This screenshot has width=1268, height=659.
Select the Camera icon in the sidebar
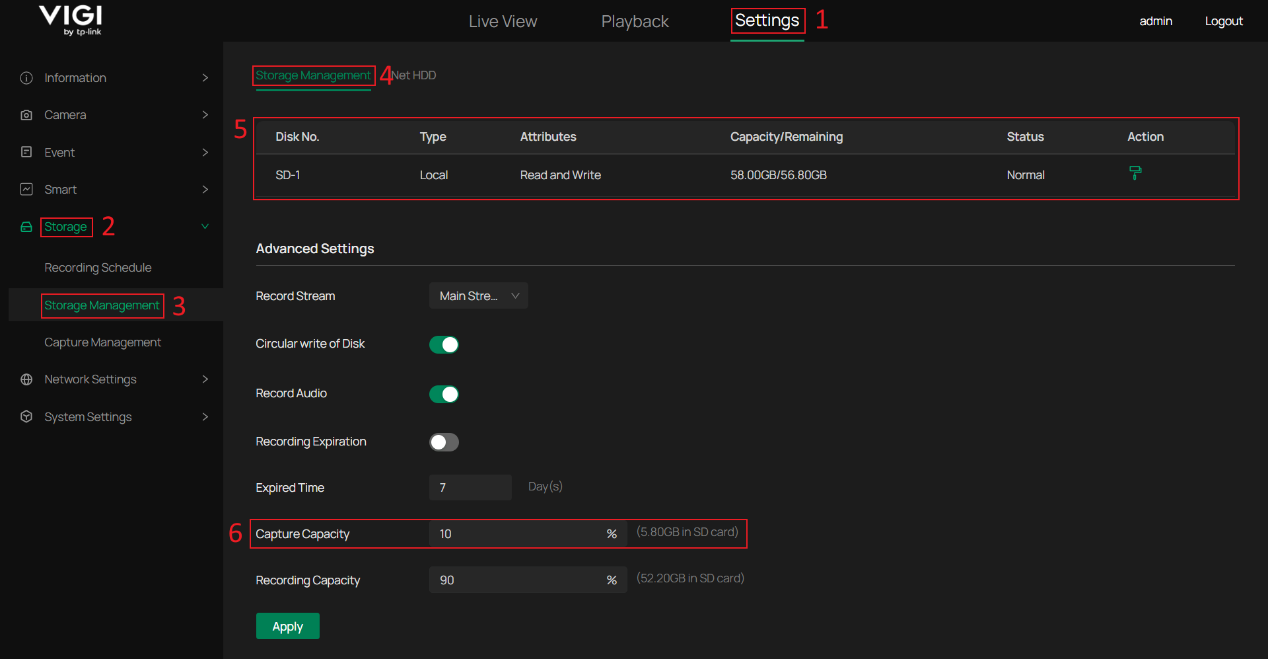[x=25, y=114]
